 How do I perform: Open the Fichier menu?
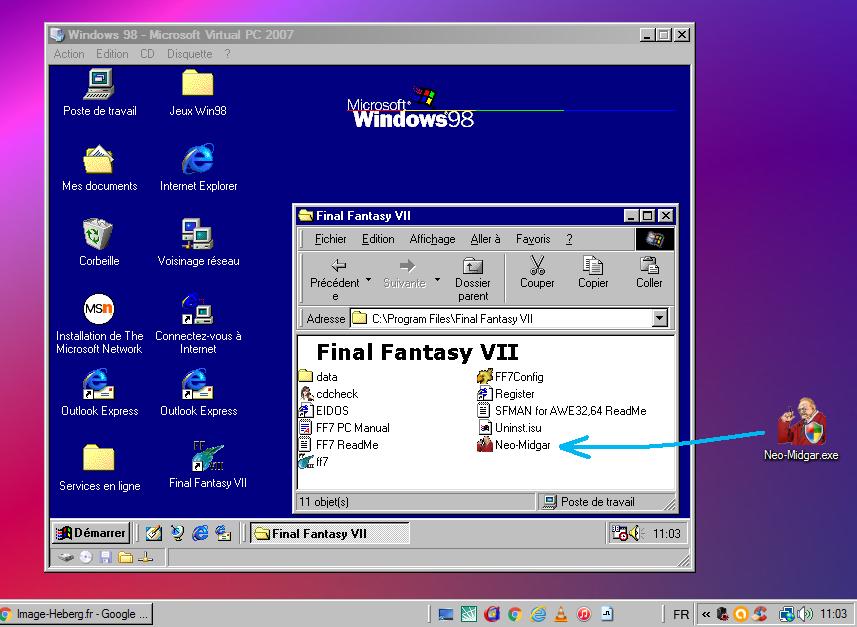tap(330, 239)
